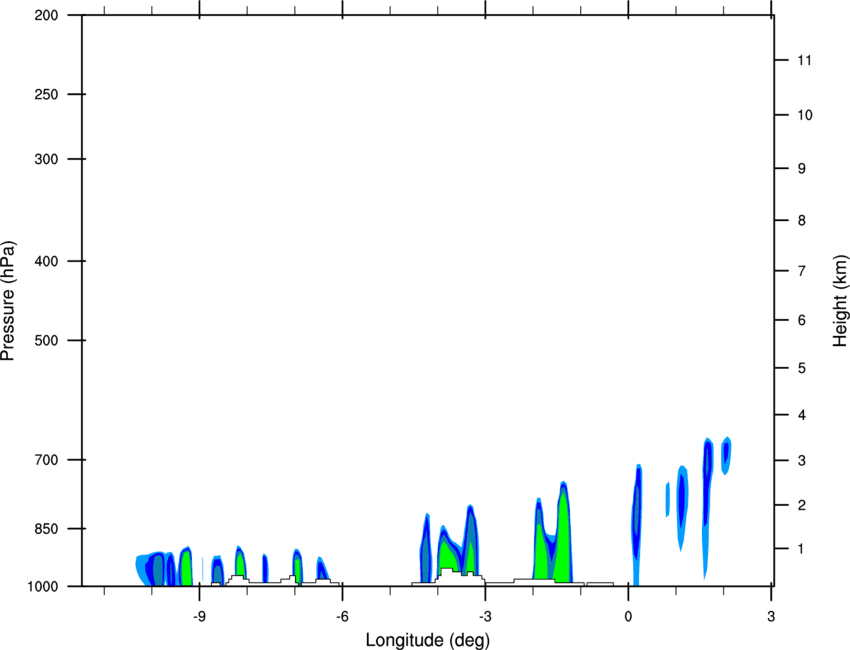Screen dimensions: 850x650
Task: Click the 850 pressure tick label
Action: 46,528
